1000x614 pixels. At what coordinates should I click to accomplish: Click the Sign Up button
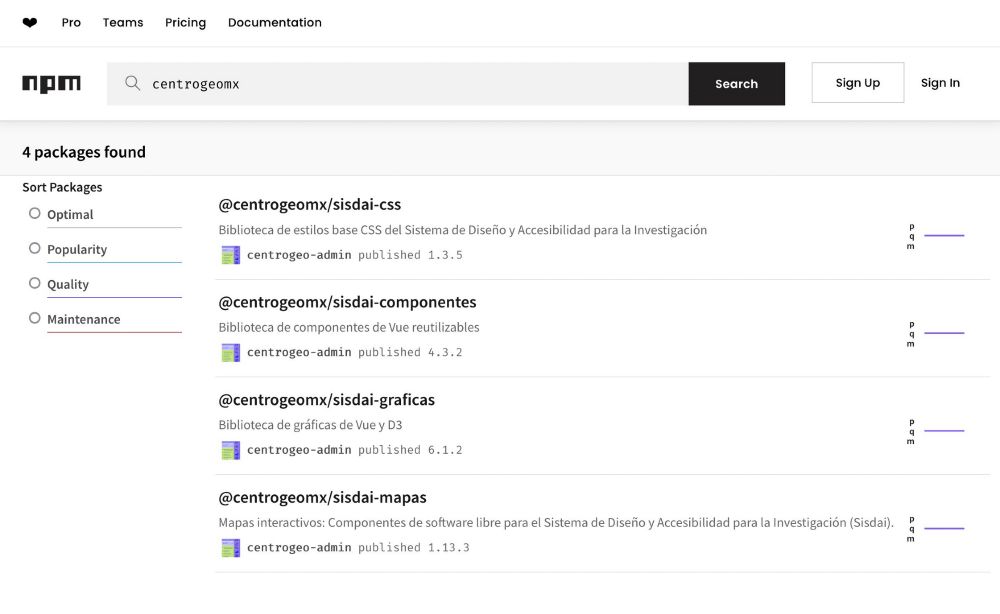coord(858,83)
